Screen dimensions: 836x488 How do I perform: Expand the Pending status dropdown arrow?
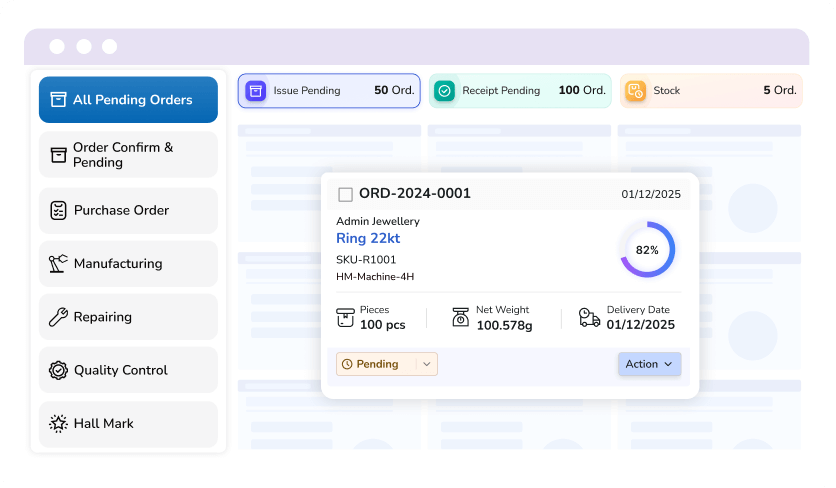[x=426, y=364]
